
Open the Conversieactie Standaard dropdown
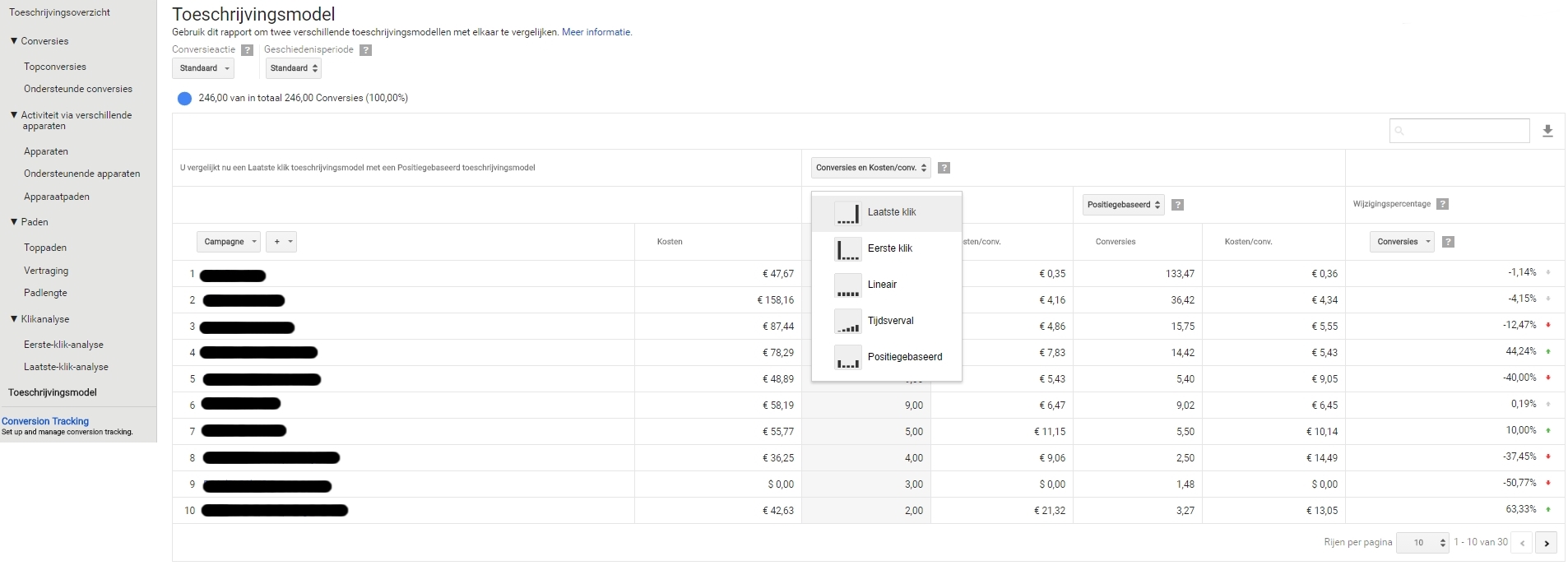[x=203, y=68]
